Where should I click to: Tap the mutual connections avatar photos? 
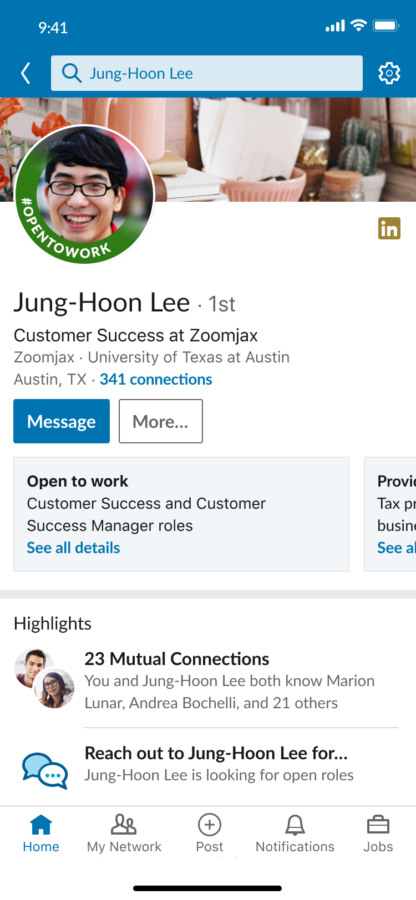point(44,678)
